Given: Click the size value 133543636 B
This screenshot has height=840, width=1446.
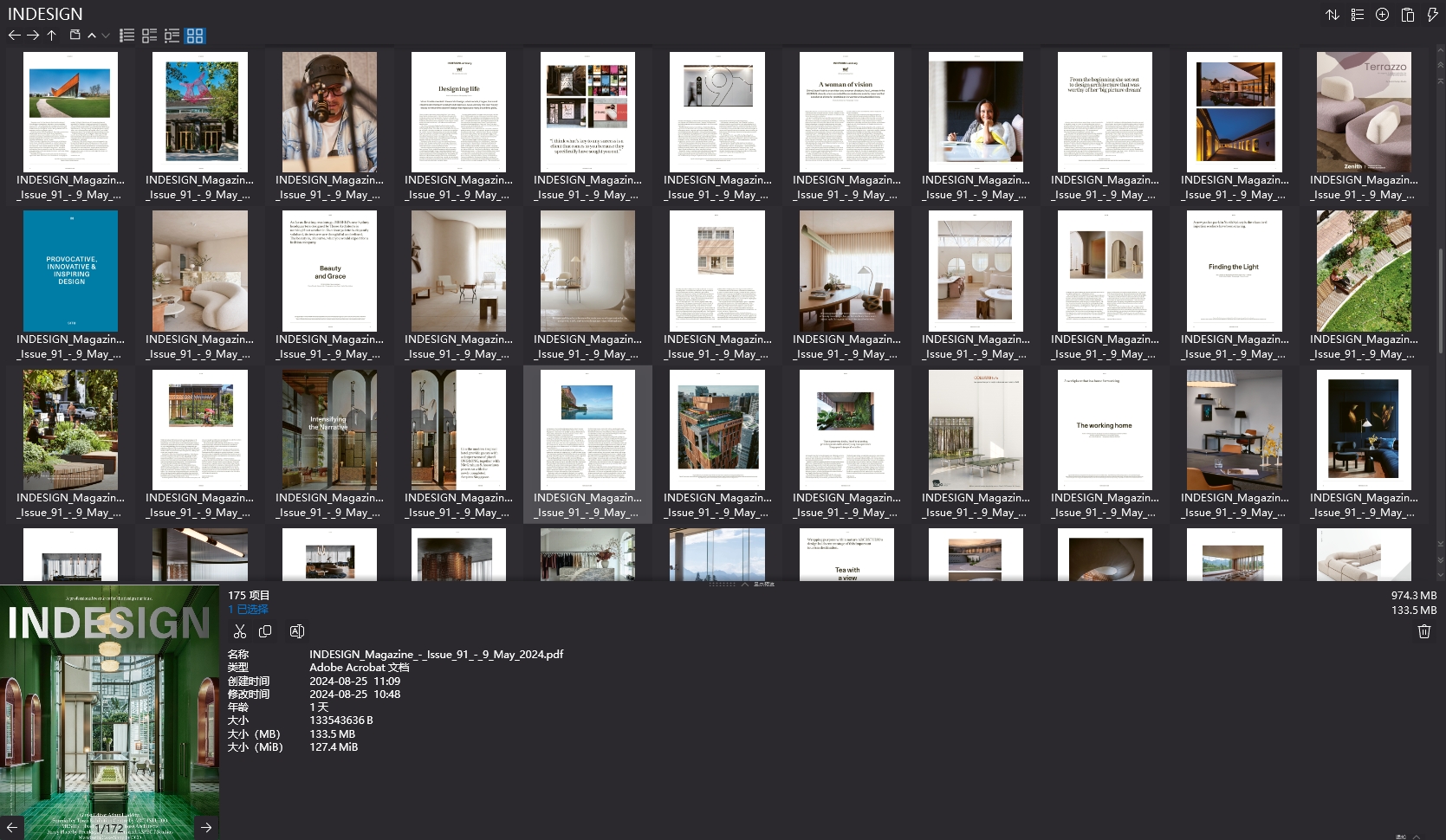Looking at the screenshot, I should [341, 720].
